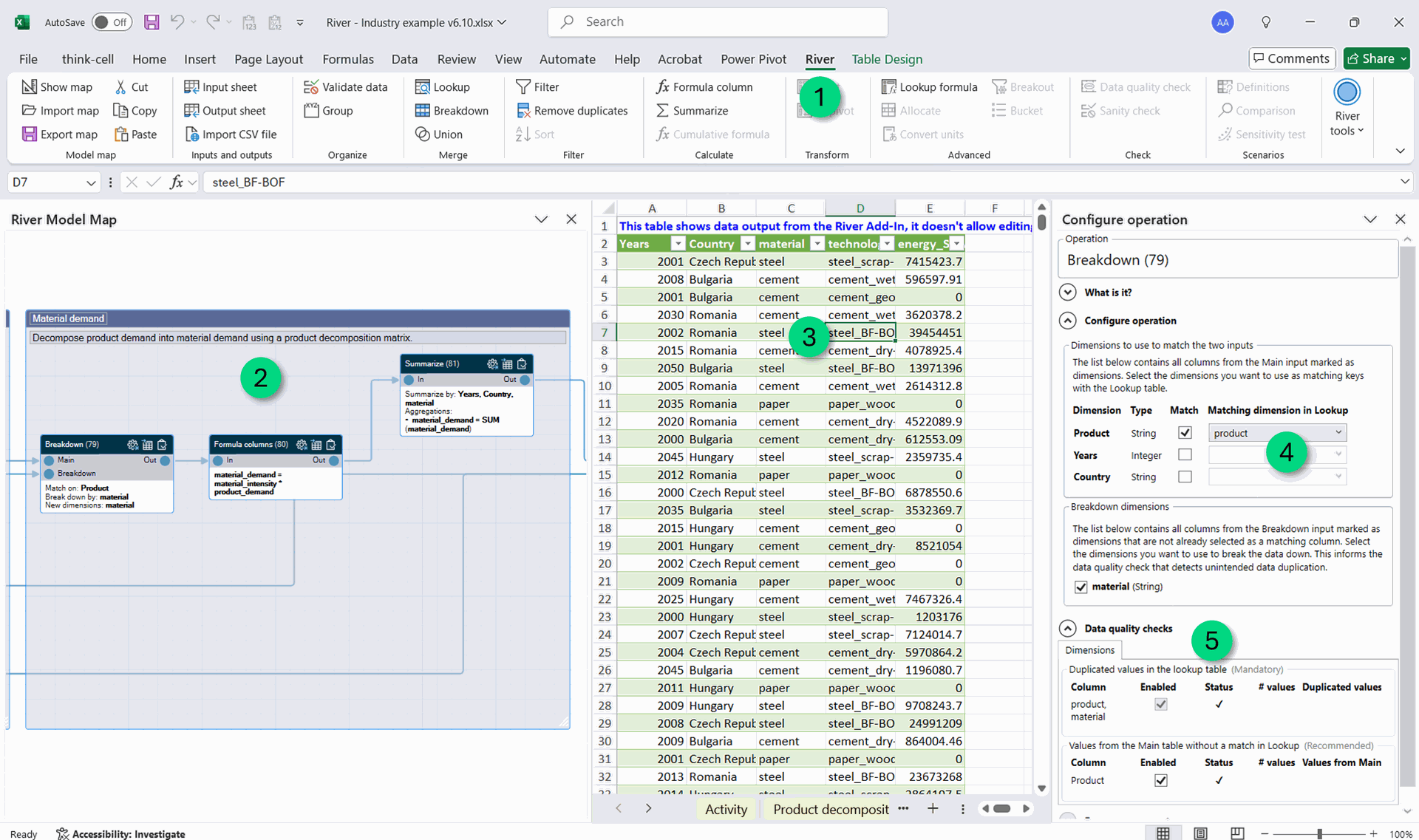
Task: Uncheck Product match checkbox
Action: [x=1185, y=433]
